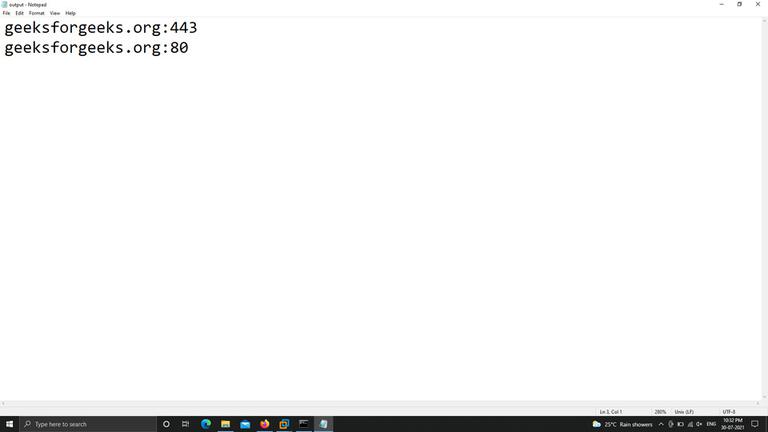Launch Microsoft Edge from the taskbar

click(206, 424)
